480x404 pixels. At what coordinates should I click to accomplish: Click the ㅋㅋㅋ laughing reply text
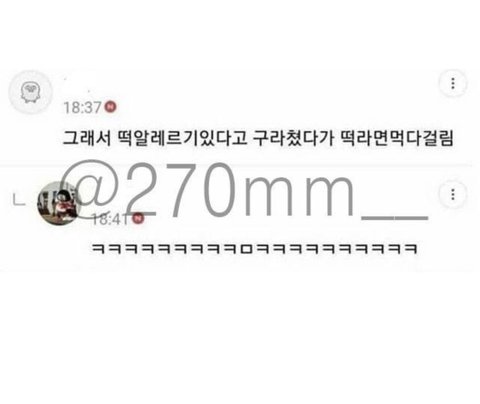point(254,249)
